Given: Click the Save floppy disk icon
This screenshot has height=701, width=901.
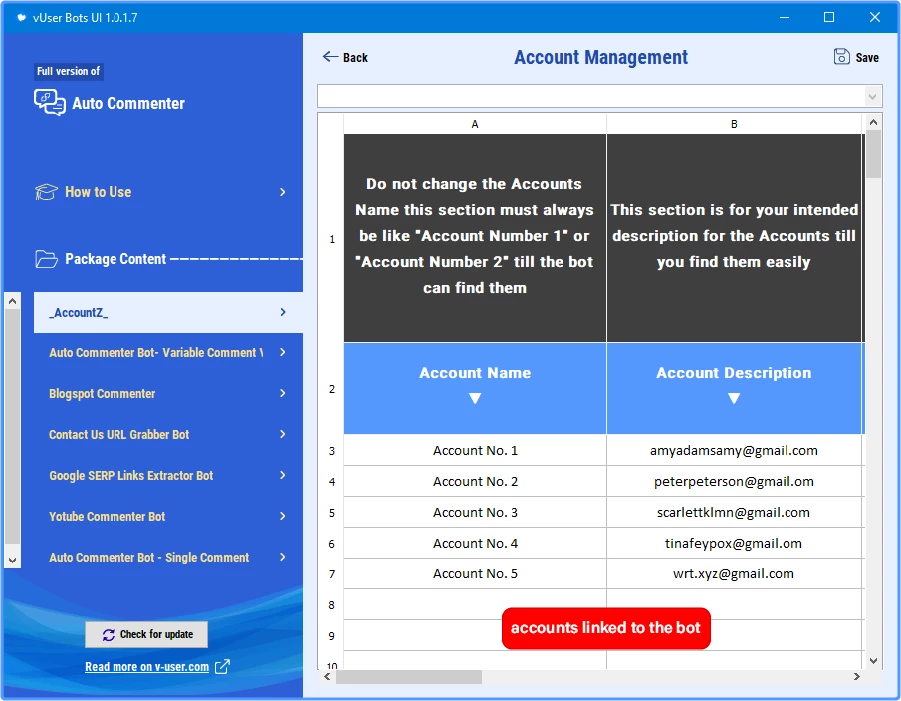Looking at the screenshot, I should click(841, 56).
